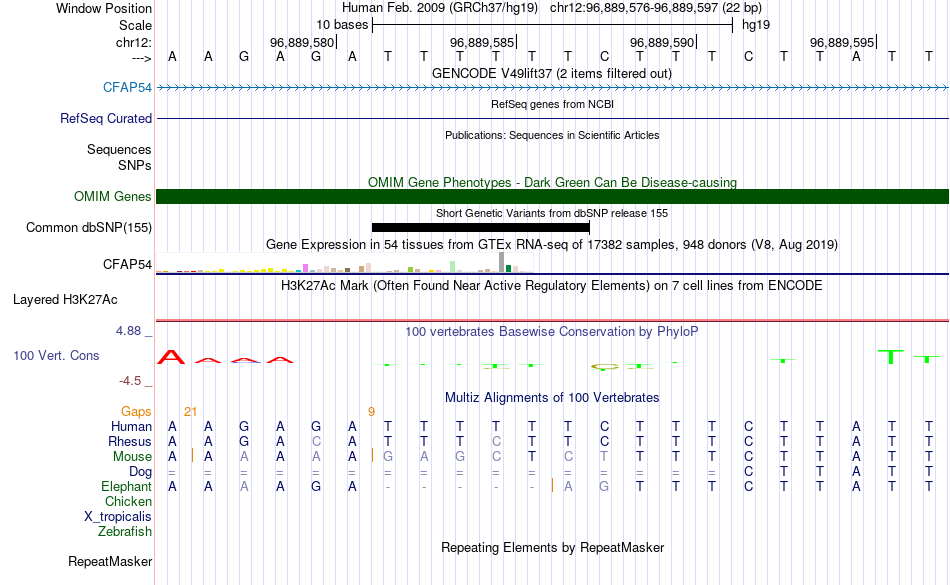Select the Rhesus alignment row label
This screenshot has width=950, height=585.
click(x=130, y=441)
